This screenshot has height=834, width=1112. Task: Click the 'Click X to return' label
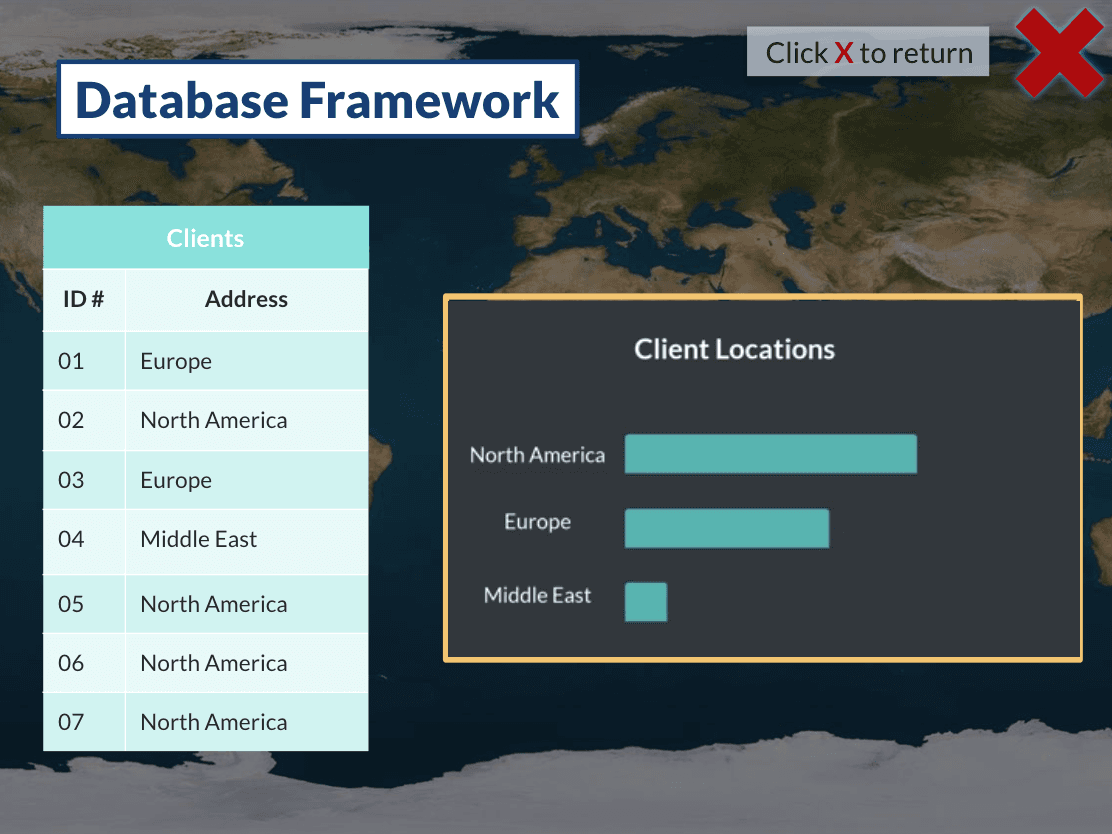click(x=868, y=52)
